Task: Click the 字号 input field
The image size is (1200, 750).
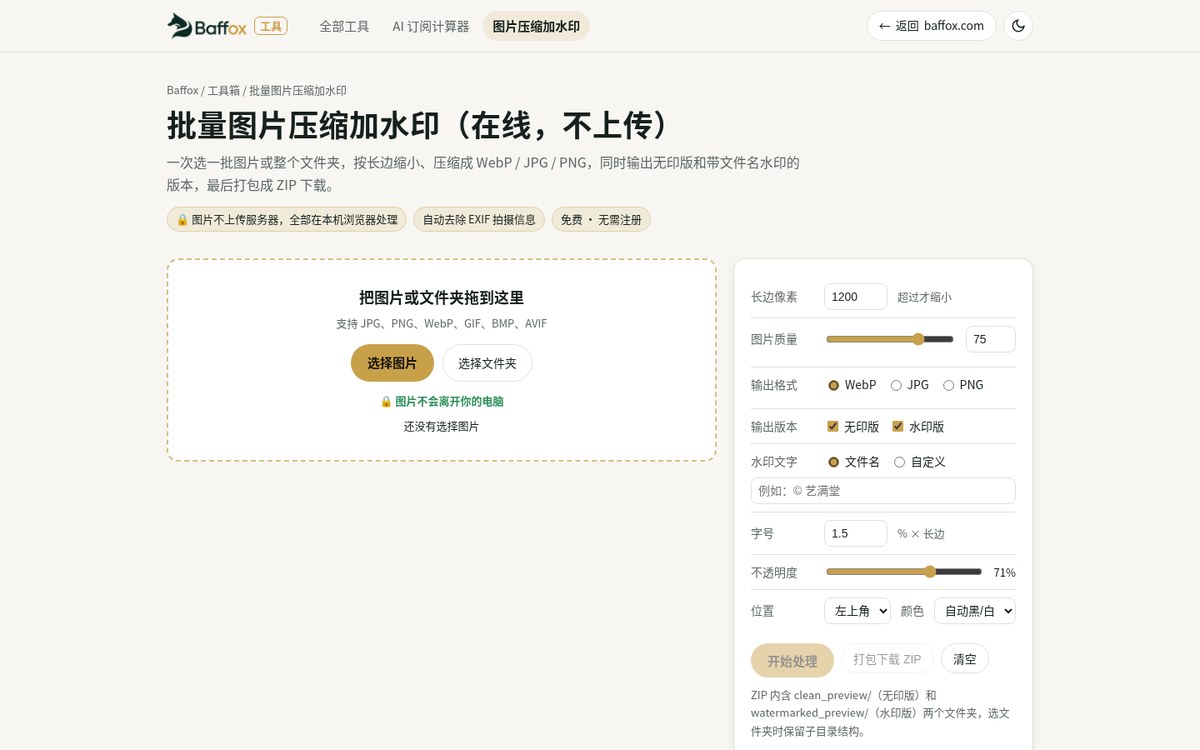Action: 855,533
